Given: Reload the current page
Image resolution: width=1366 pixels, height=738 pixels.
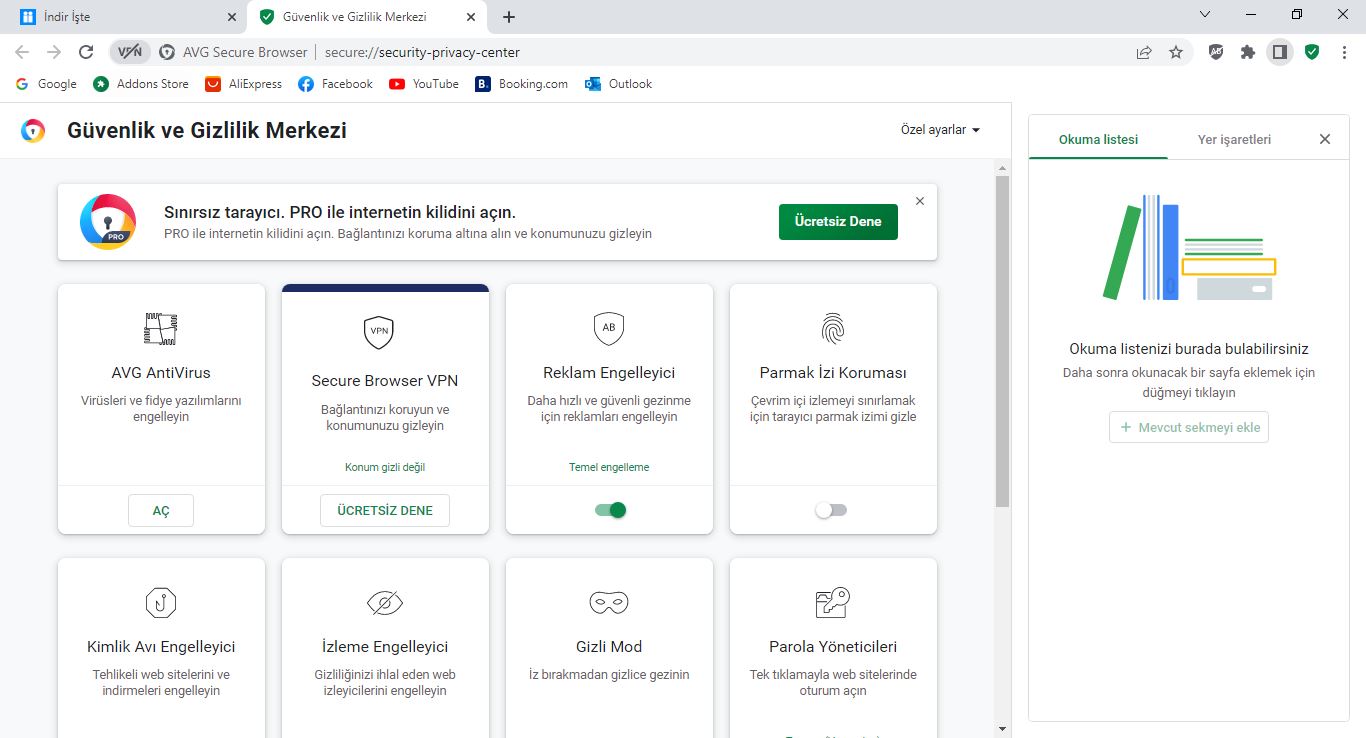Looking at the screenshot, I should pyautogui.click(x=86, y=52).
